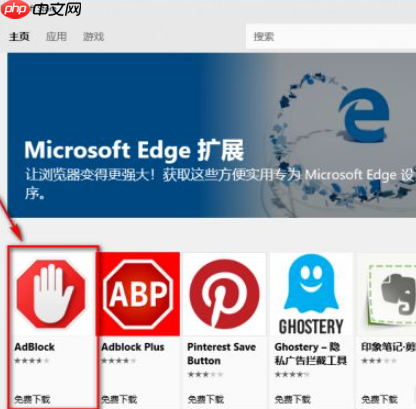
Task: Open the AdBlock hand icon
Action: (51, 294)
